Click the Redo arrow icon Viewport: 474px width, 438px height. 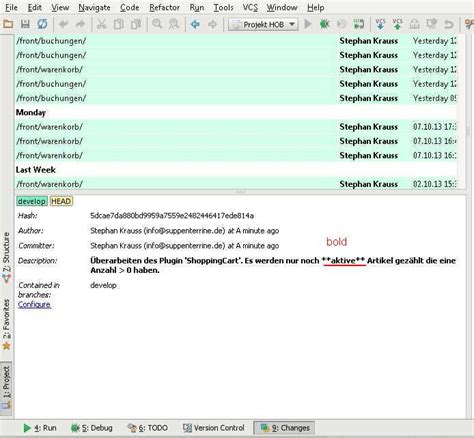(80, 24)
